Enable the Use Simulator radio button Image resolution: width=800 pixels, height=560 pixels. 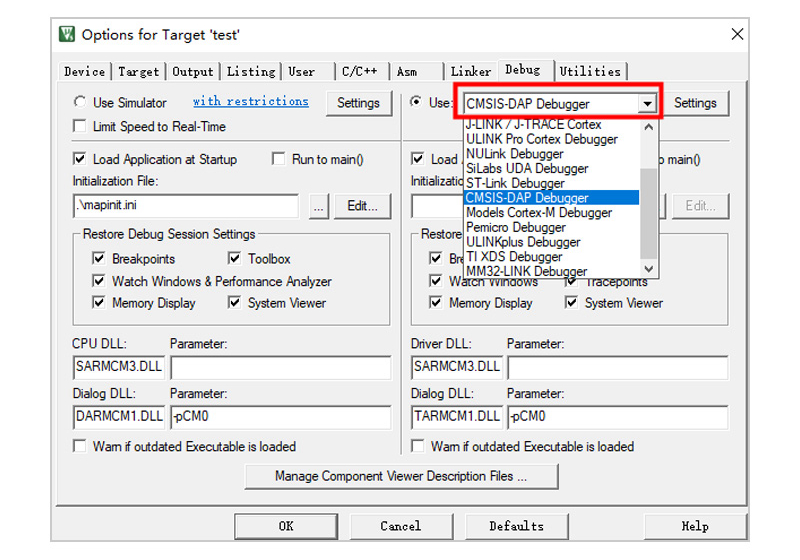point(80,102)
